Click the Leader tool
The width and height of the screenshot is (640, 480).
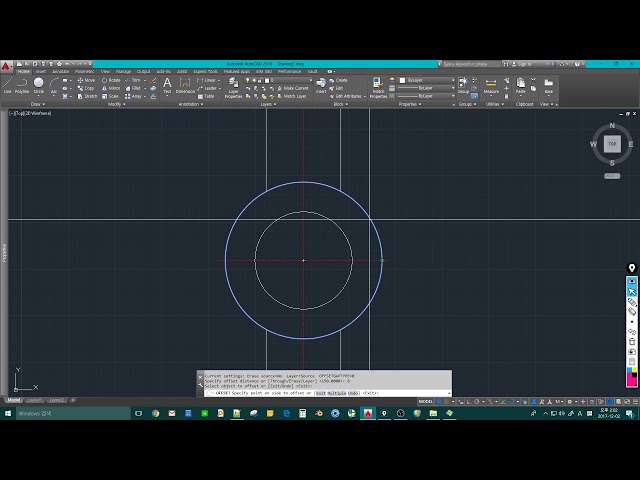(207, 88)
